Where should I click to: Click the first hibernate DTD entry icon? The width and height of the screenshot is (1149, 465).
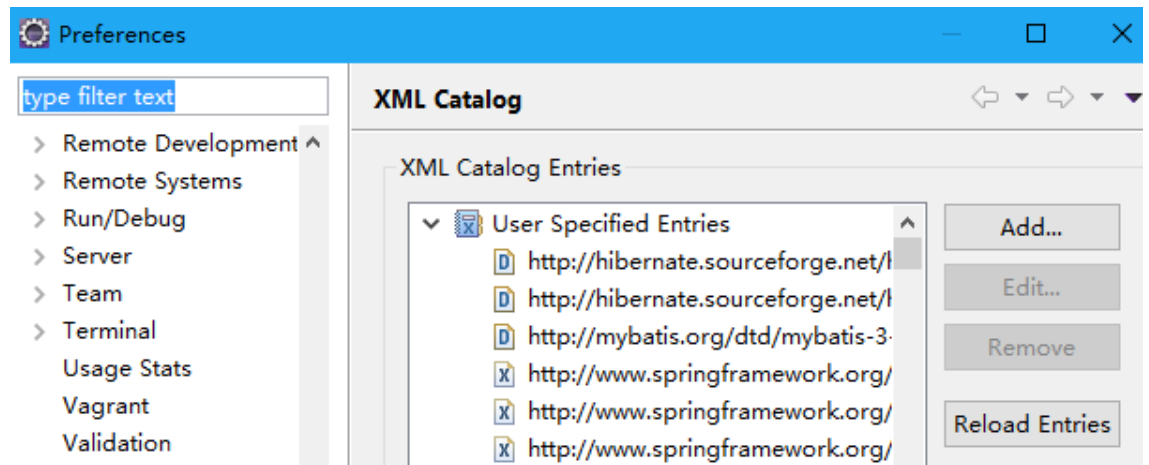click(x=505, y=262)
